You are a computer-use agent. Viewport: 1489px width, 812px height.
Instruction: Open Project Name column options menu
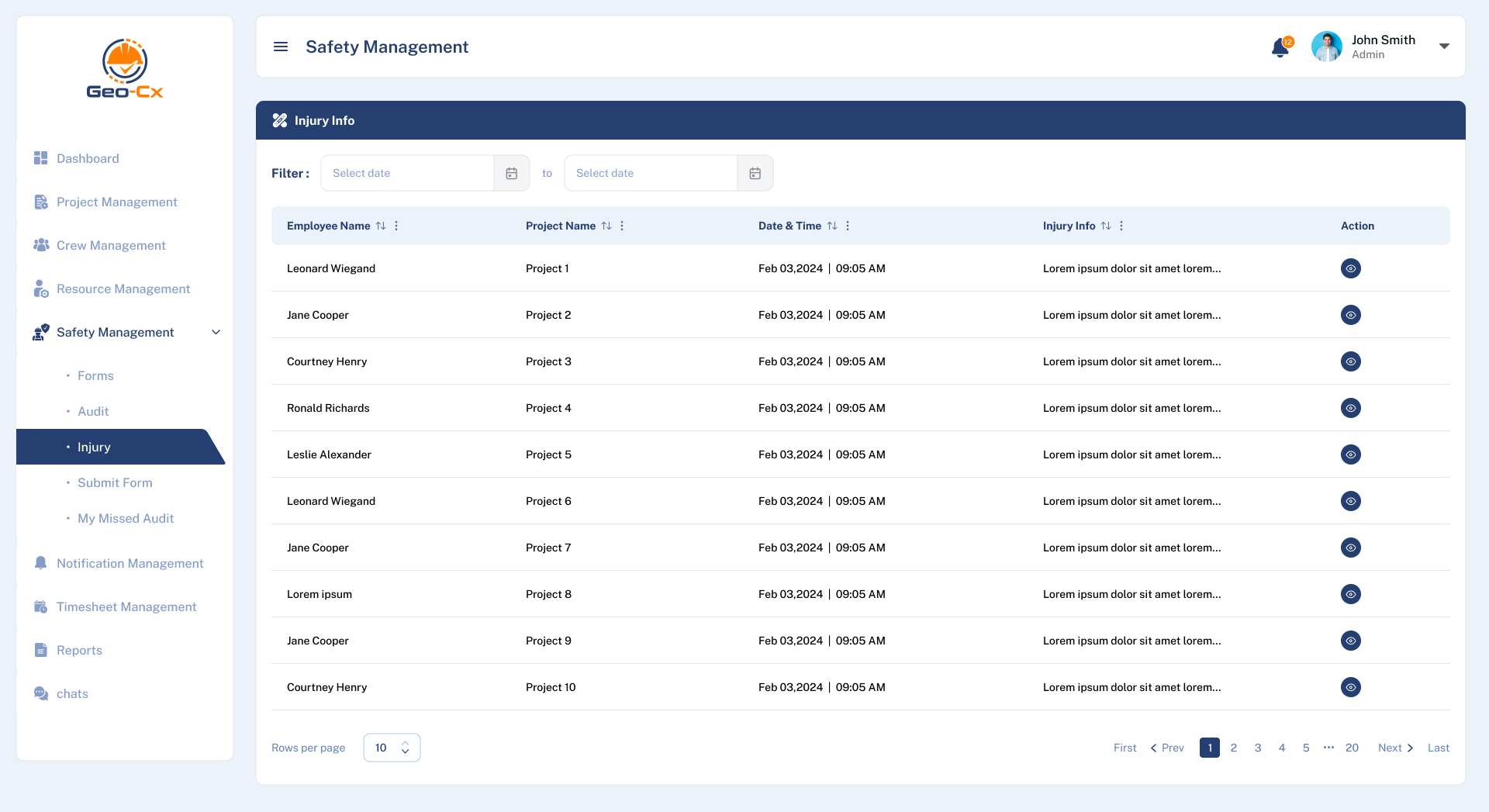tap(622, 226)
